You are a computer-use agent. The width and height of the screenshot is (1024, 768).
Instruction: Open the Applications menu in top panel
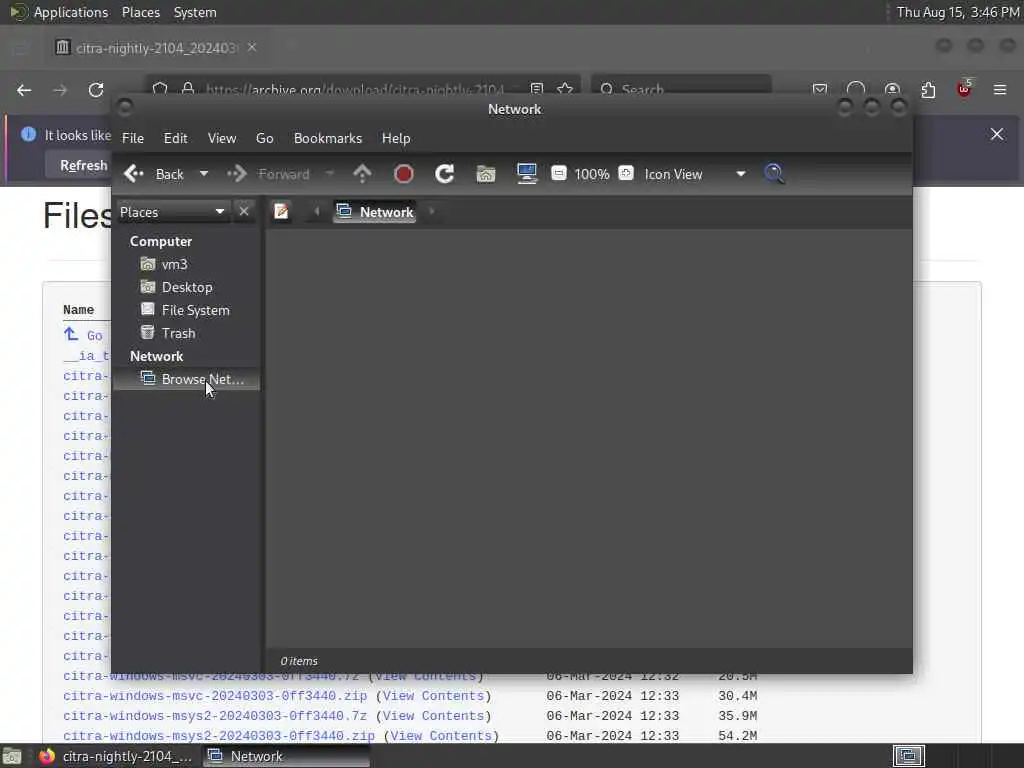click(x=71, y=12)
